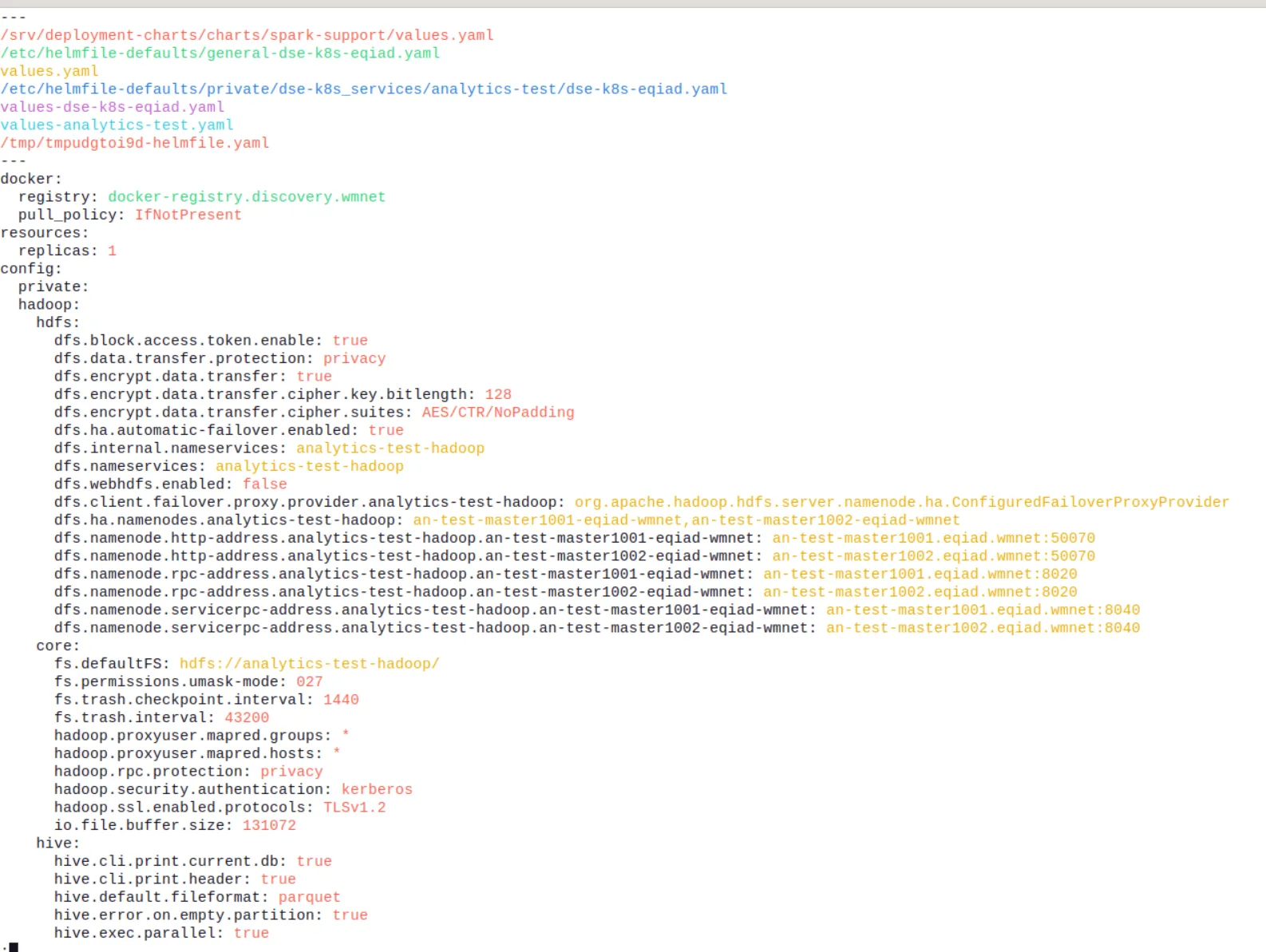The image size is (1266, 952).
Task: Click values-analytics-test.yaml line
Action: click(x=117, y=124)
